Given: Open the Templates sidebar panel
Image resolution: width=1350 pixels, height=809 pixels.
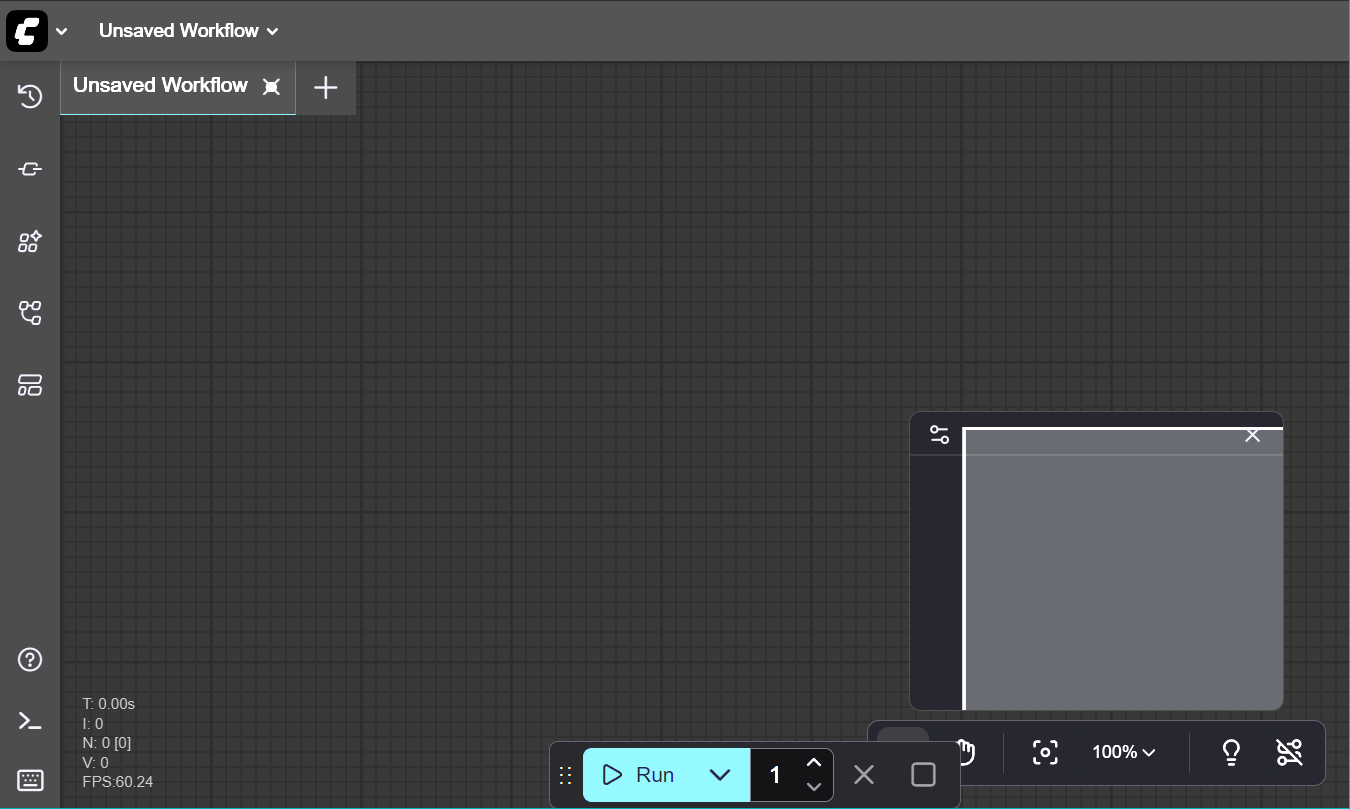Looking at the screenshot, I should 30,386.
